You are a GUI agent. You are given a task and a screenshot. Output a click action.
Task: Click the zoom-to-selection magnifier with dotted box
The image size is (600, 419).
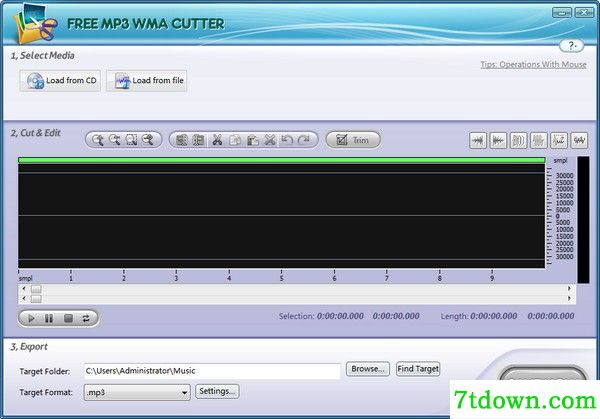click(x=131, y=140)
